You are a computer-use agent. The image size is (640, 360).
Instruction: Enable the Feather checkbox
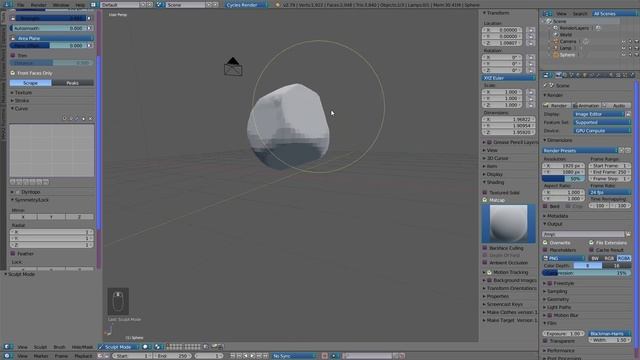[x=13, y=253]
